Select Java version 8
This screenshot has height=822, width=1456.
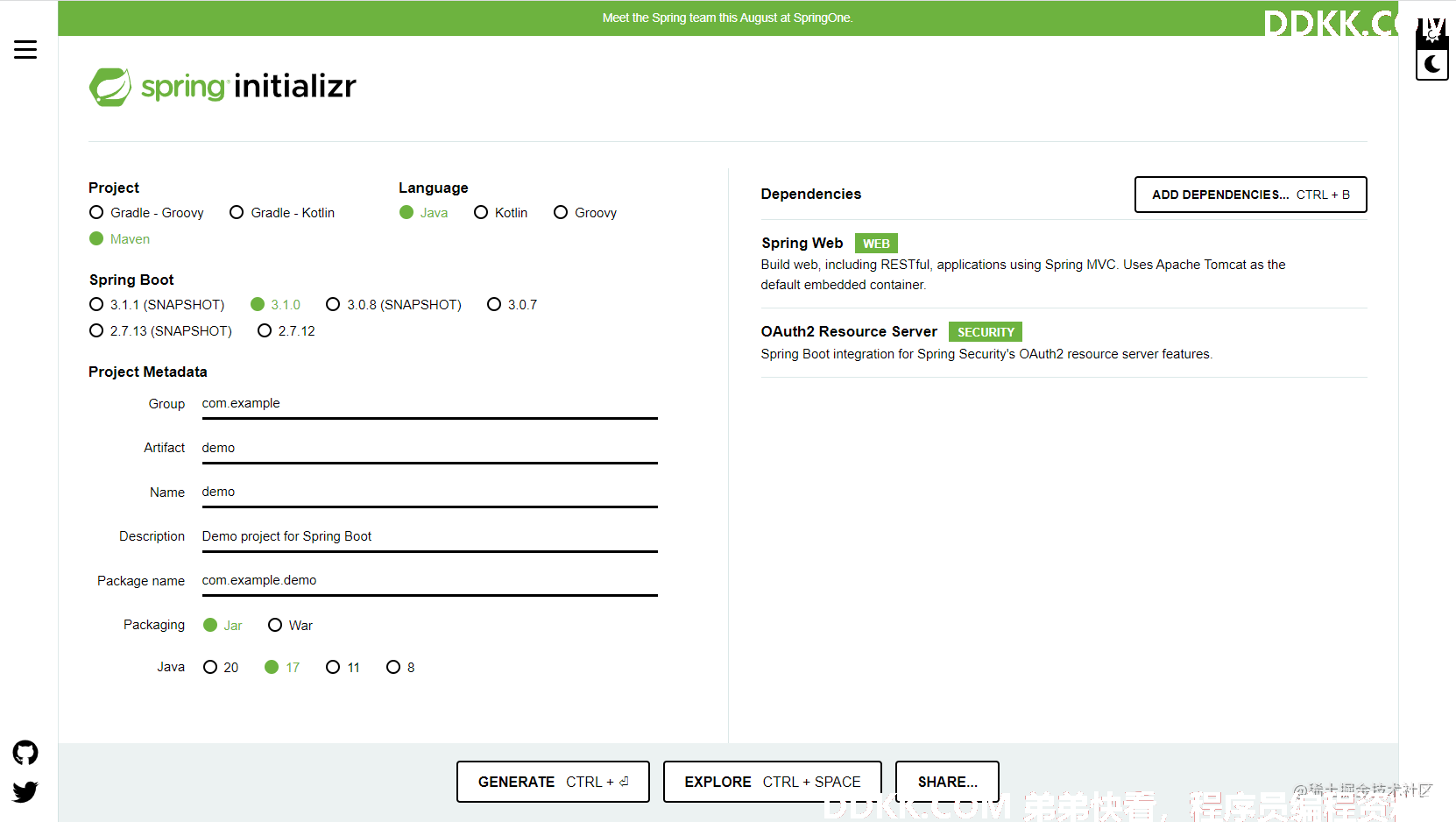click(x=400, y=668)
